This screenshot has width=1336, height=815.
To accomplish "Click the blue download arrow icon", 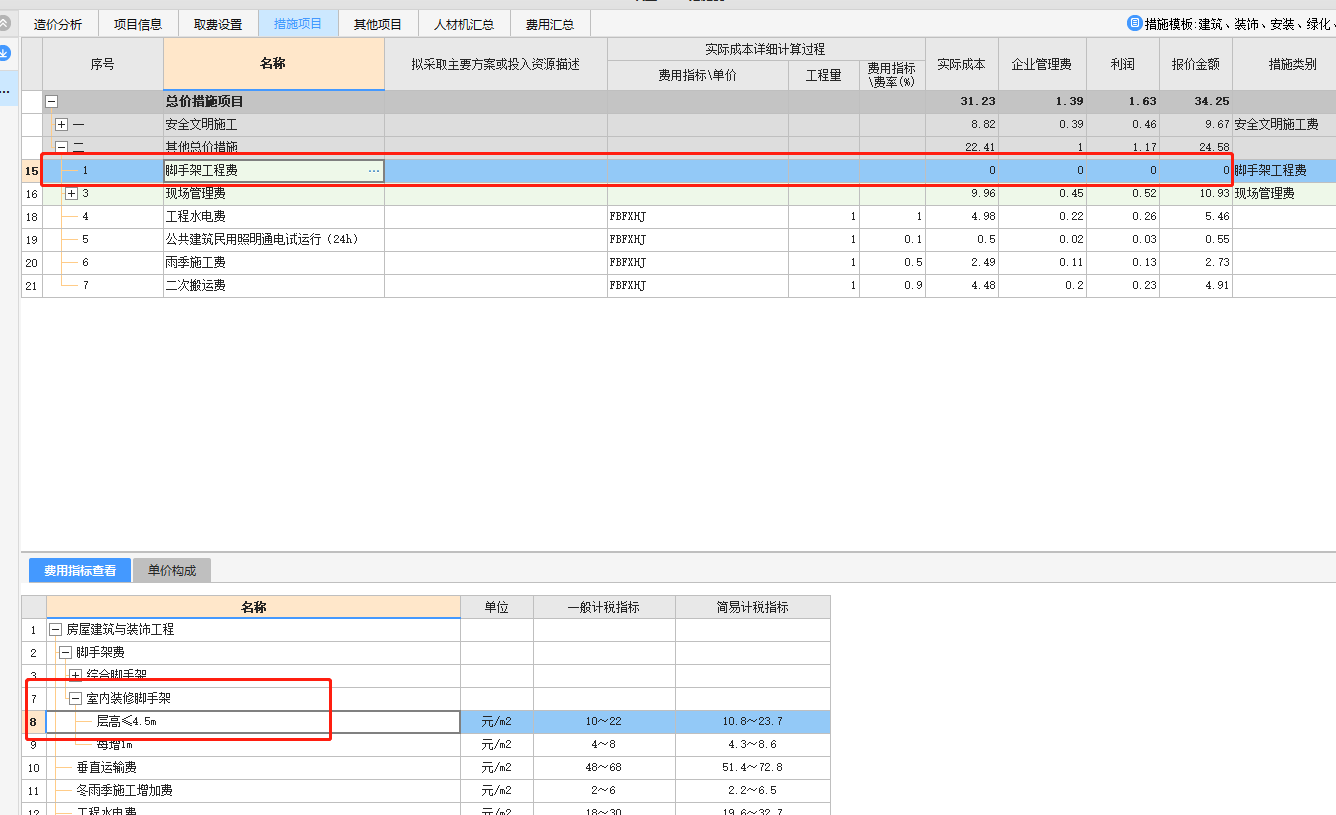I will point(4,54).
